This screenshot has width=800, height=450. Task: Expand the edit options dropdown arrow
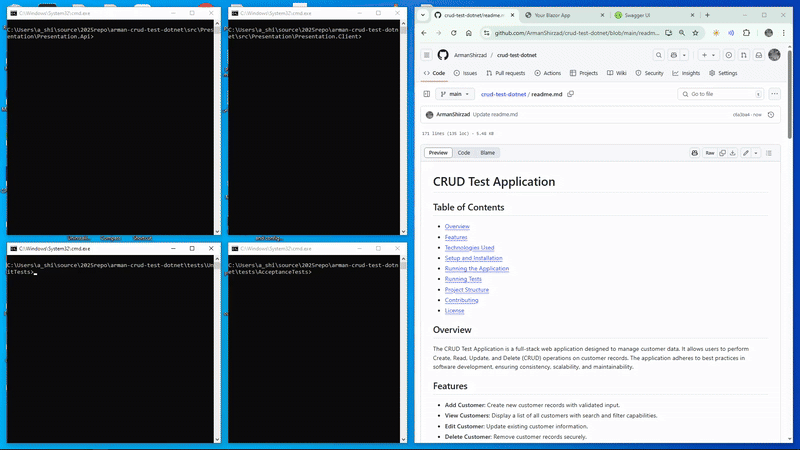[x=756, y=153]
